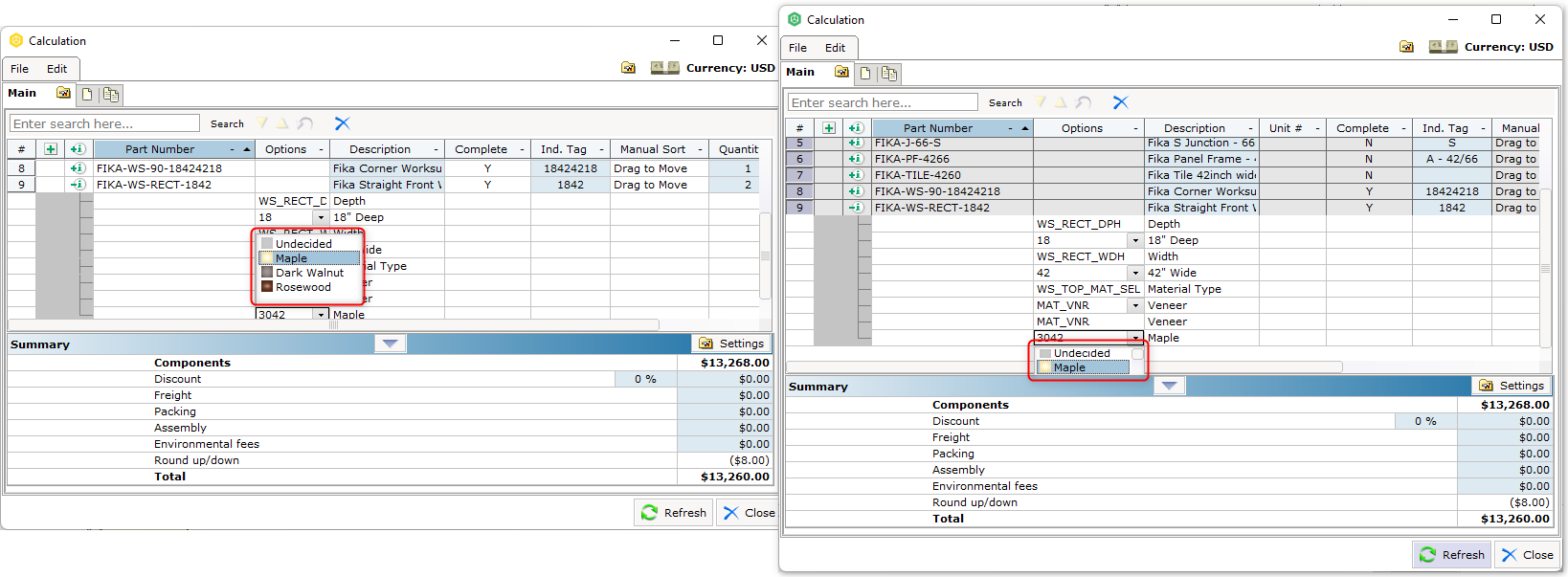Click Refresh button in left window
The height and width of the screenshot is (577, 1568).
click(674, 513)
